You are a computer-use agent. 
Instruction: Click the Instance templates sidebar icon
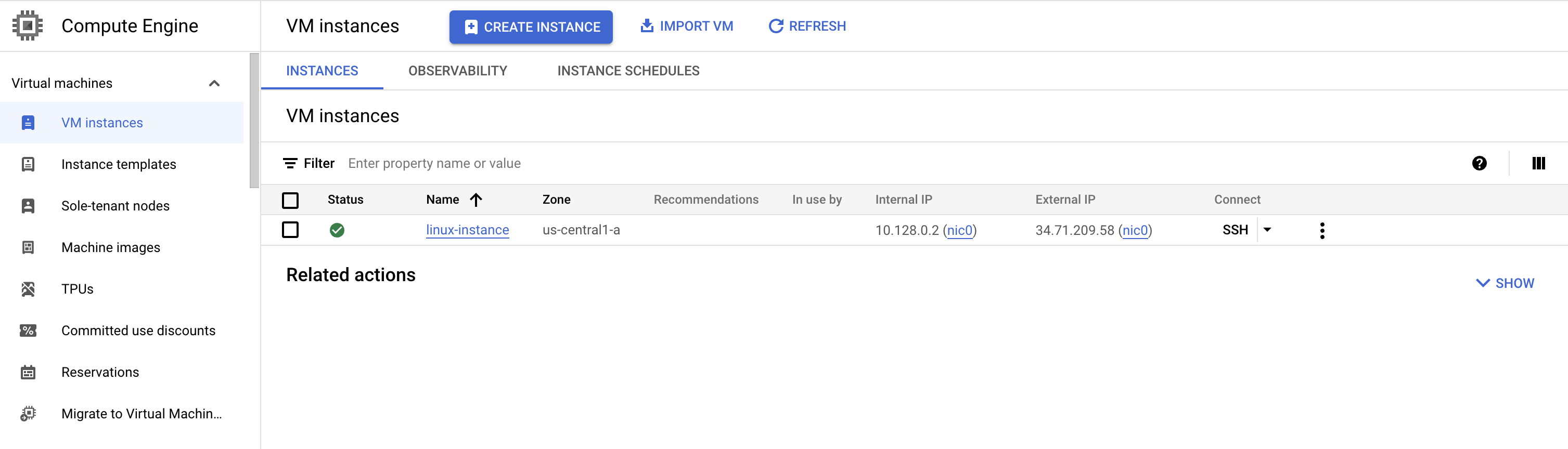pos(28,164)
